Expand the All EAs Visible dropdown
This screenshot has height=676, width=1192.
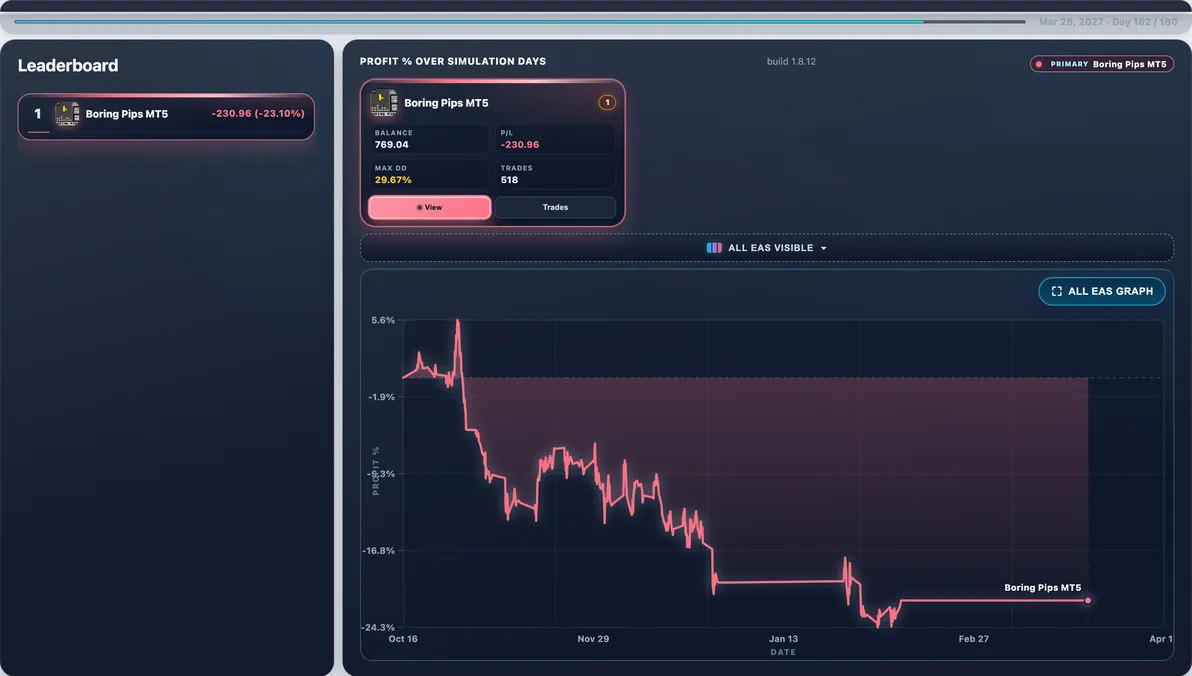766,248
